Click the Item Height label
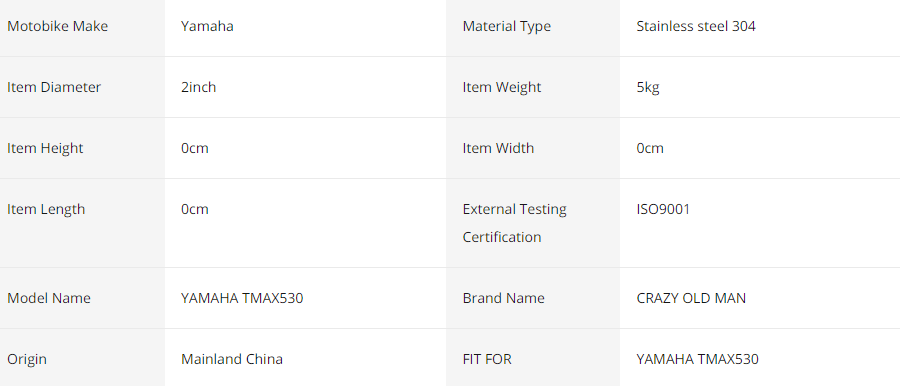 point(45,148)
